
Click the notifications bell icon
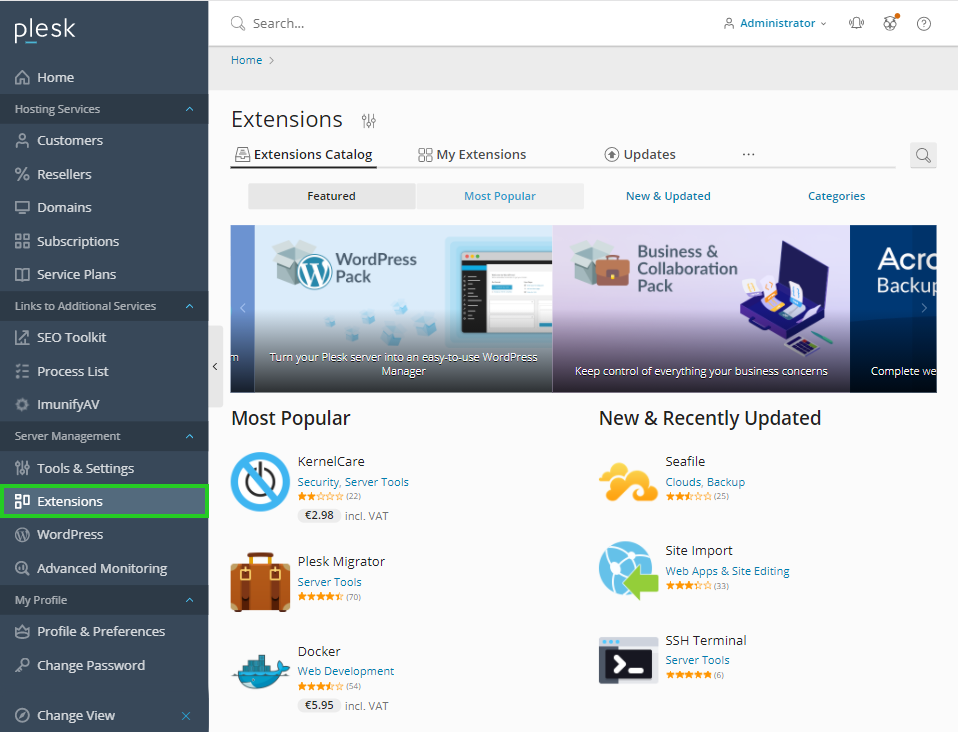(856, 23)
